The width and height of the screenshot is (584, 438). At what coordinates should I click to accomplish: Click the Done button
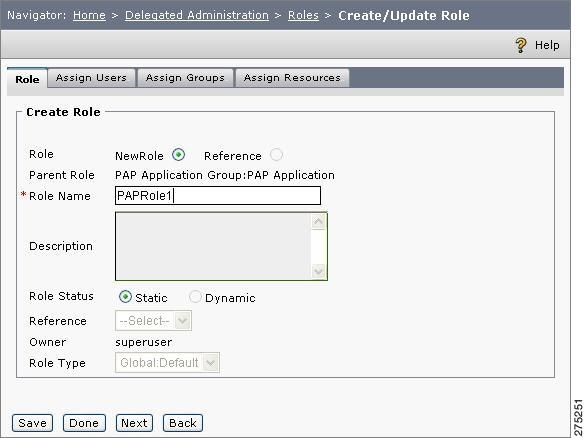pos(84,423)
